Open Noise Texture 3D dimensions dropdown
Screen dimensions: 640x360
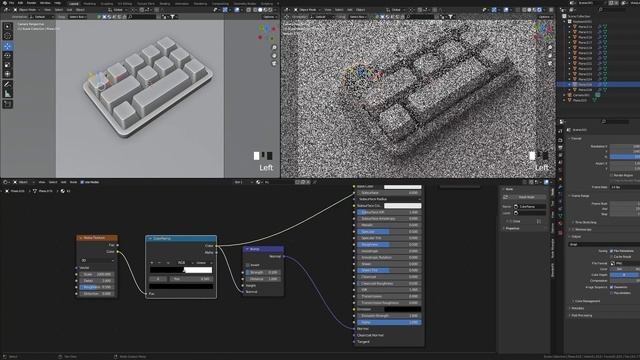tap(97, 260)
